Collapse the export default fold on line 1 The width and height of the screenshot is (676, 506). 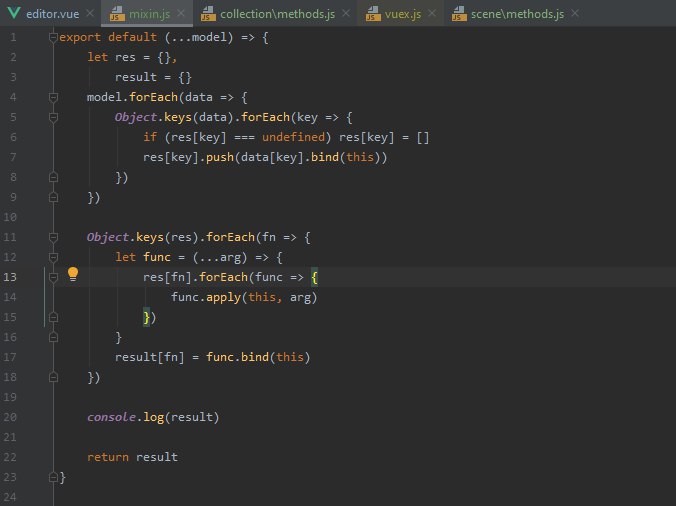tap(53, 37)
